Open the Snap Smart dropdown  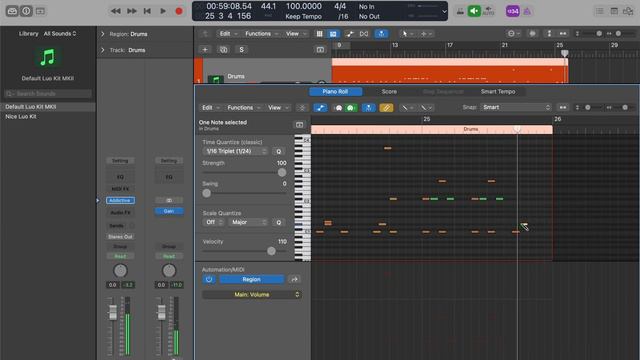coord(516,107)
